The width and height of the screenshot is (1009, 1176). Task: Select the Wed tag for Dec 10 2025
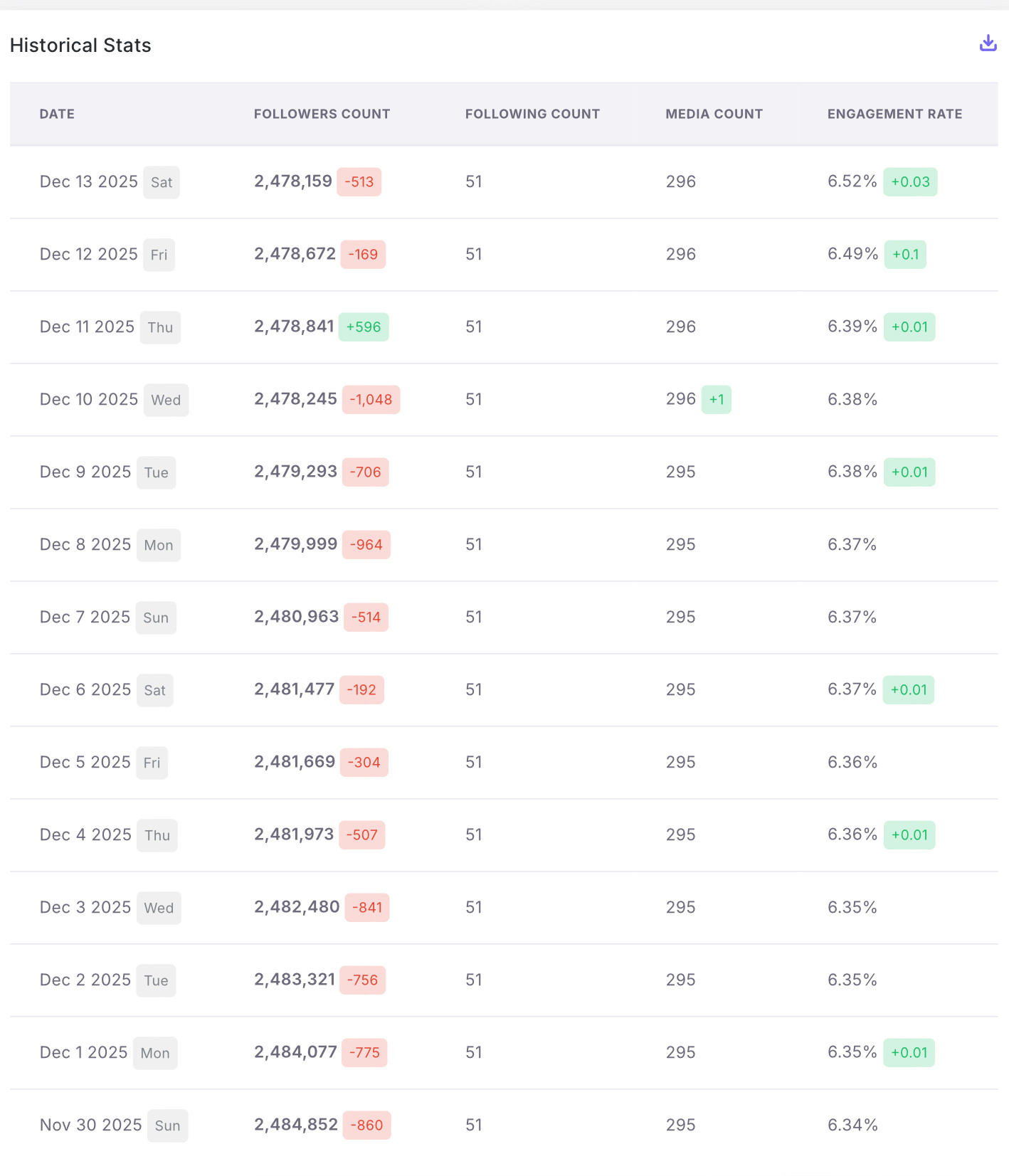tap(166, 400)
